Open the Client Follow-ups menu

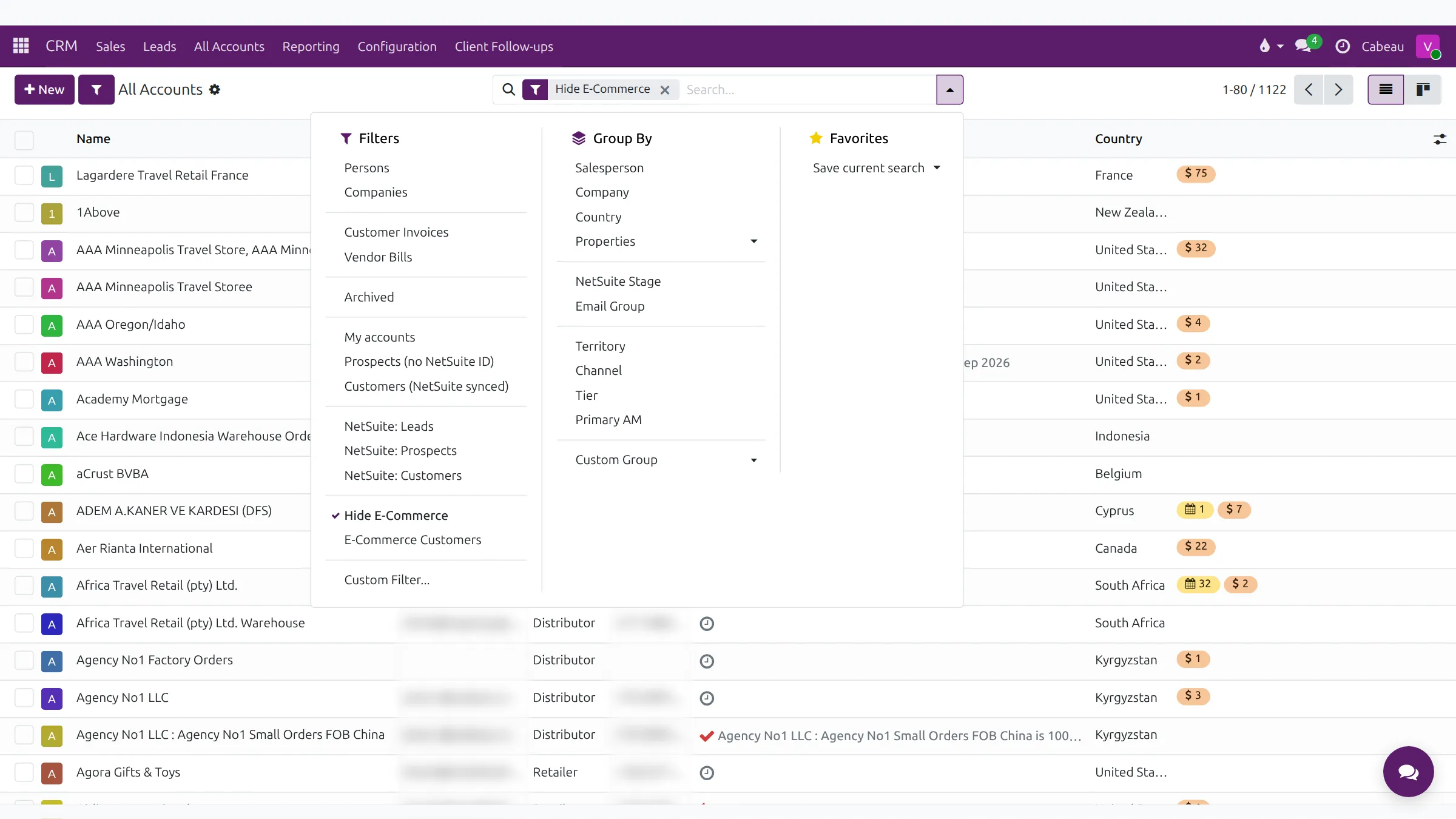[504, 47]
